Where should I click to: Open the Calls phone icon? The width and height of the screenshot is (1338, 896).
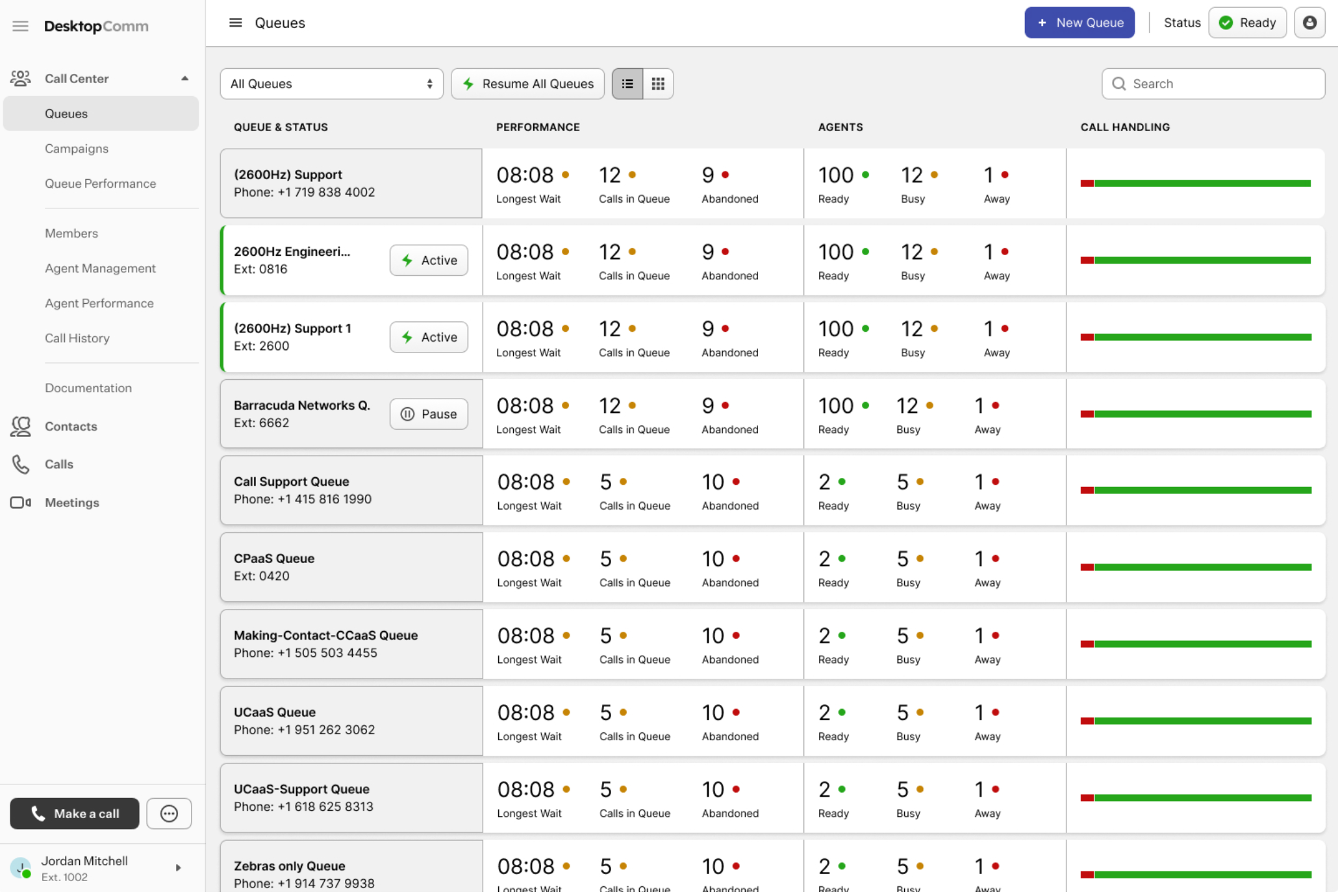click(x=20, y=464)
